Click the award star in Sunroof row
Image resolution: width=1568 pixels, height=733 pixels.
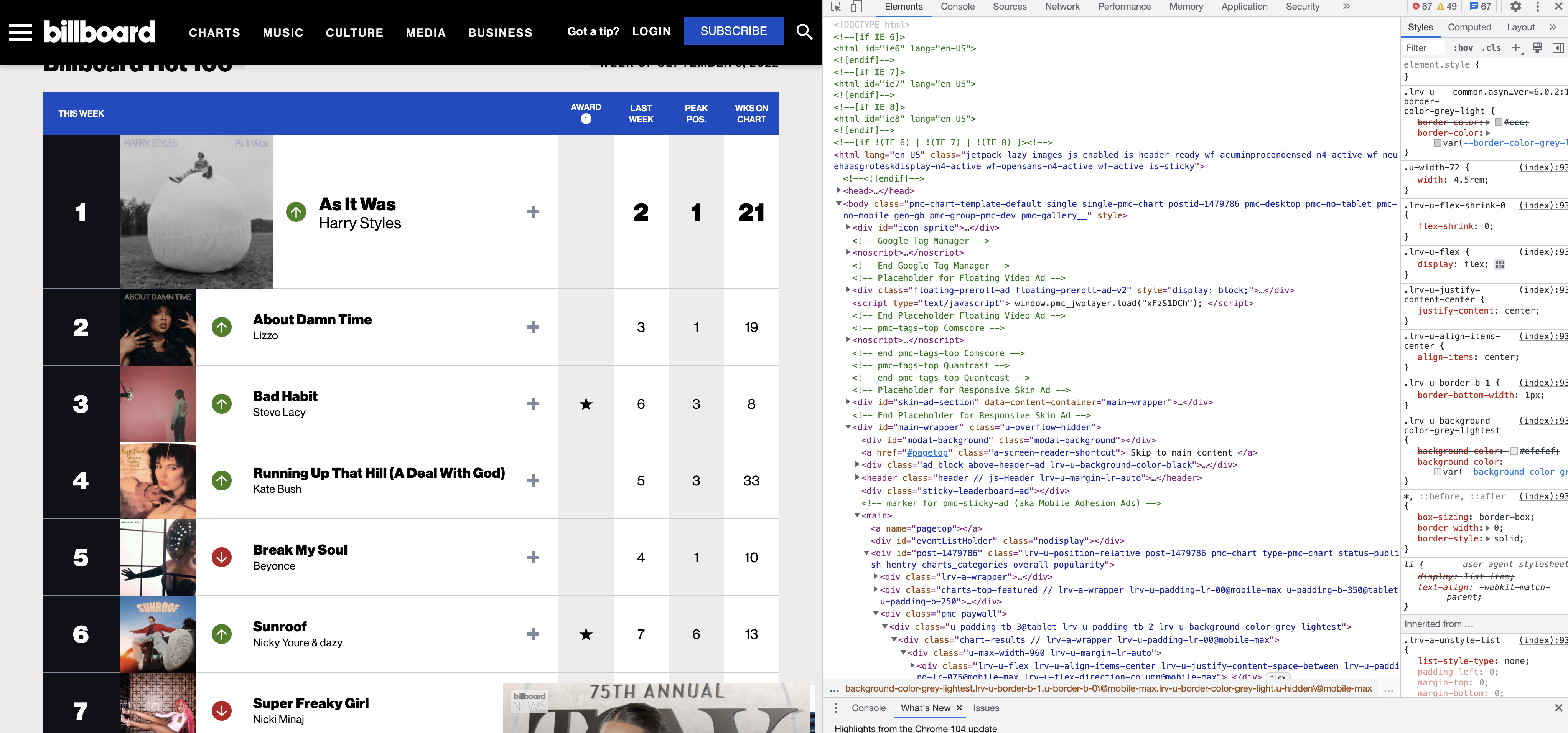click(x=586, y=634)
